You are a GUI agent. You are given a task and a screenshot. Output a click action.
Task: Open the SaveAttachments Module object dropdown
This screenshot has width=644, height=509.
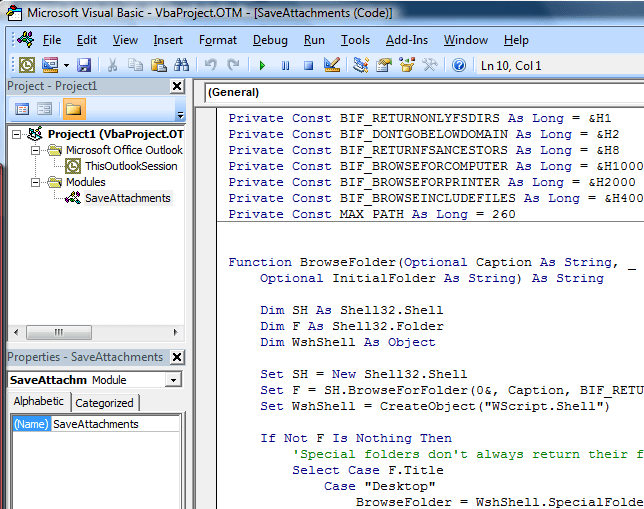(173, 380)
